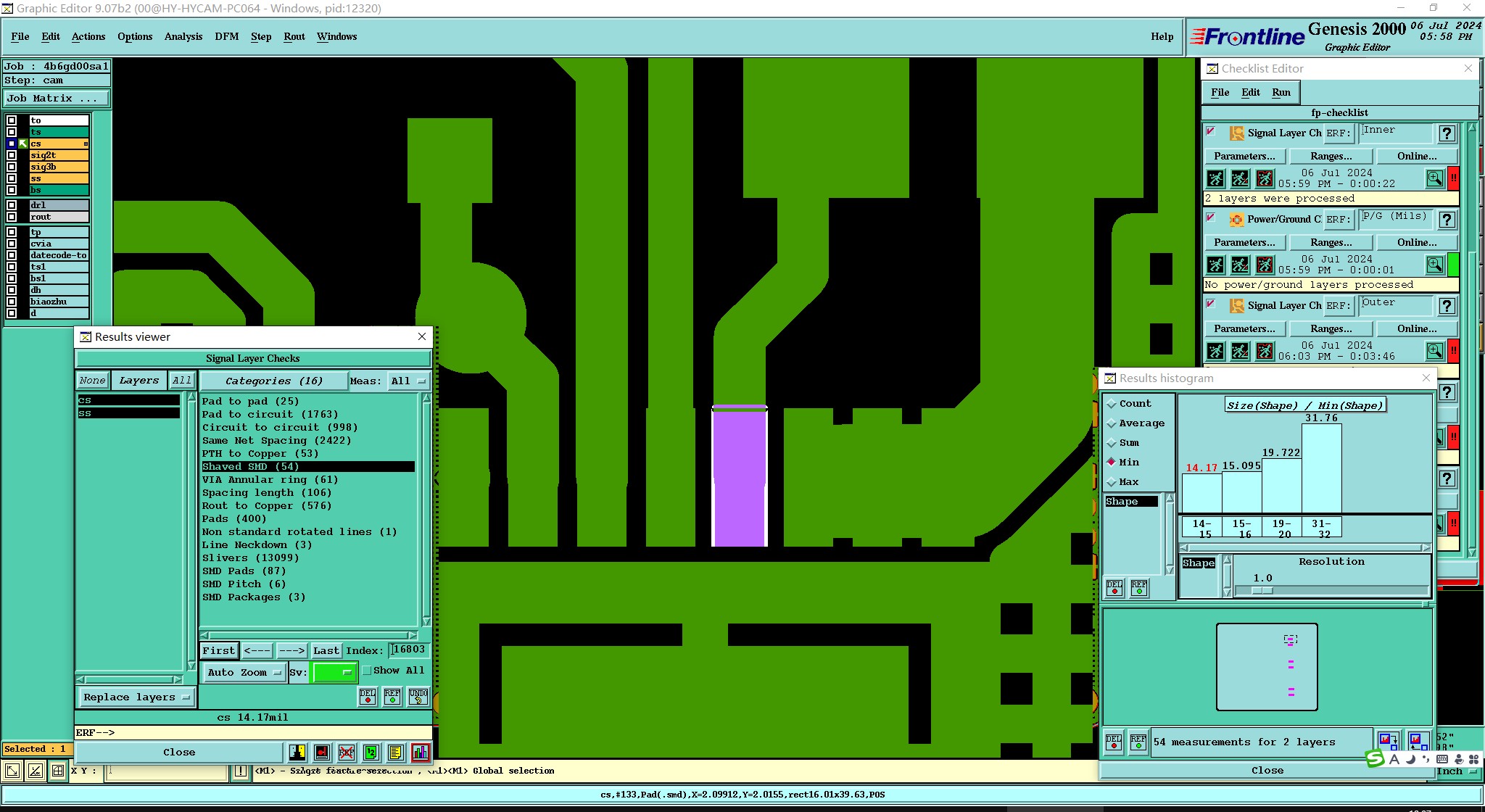Open the Auto Zoom dropdown

[x=244, y=673]
